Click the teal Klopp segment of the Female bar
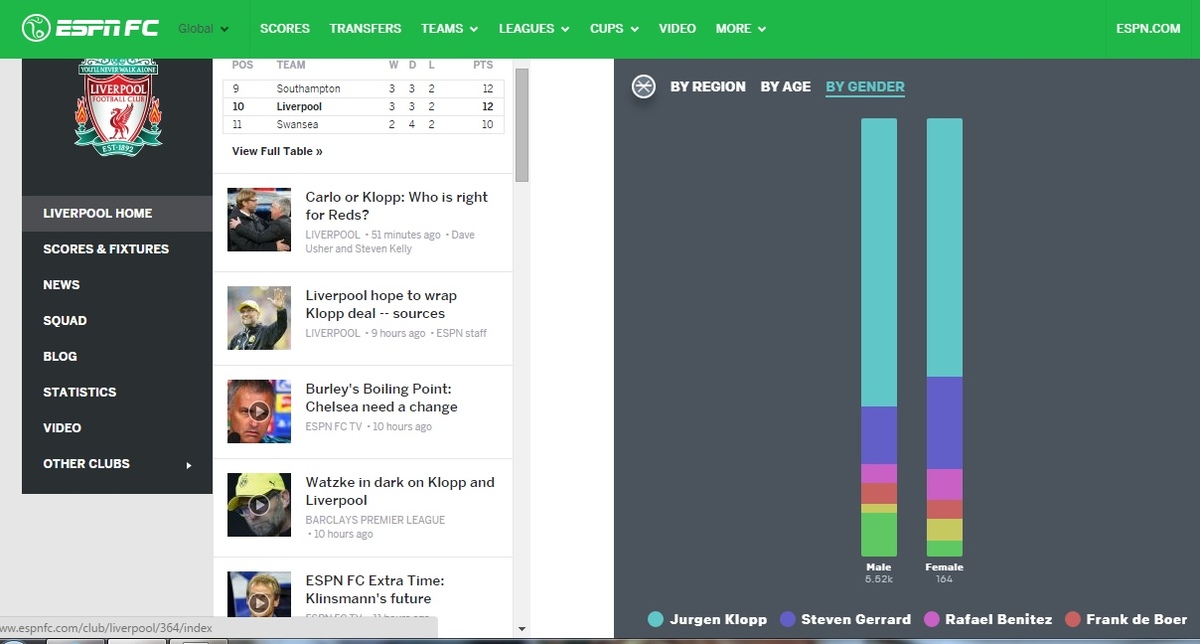 pos(945,247)
